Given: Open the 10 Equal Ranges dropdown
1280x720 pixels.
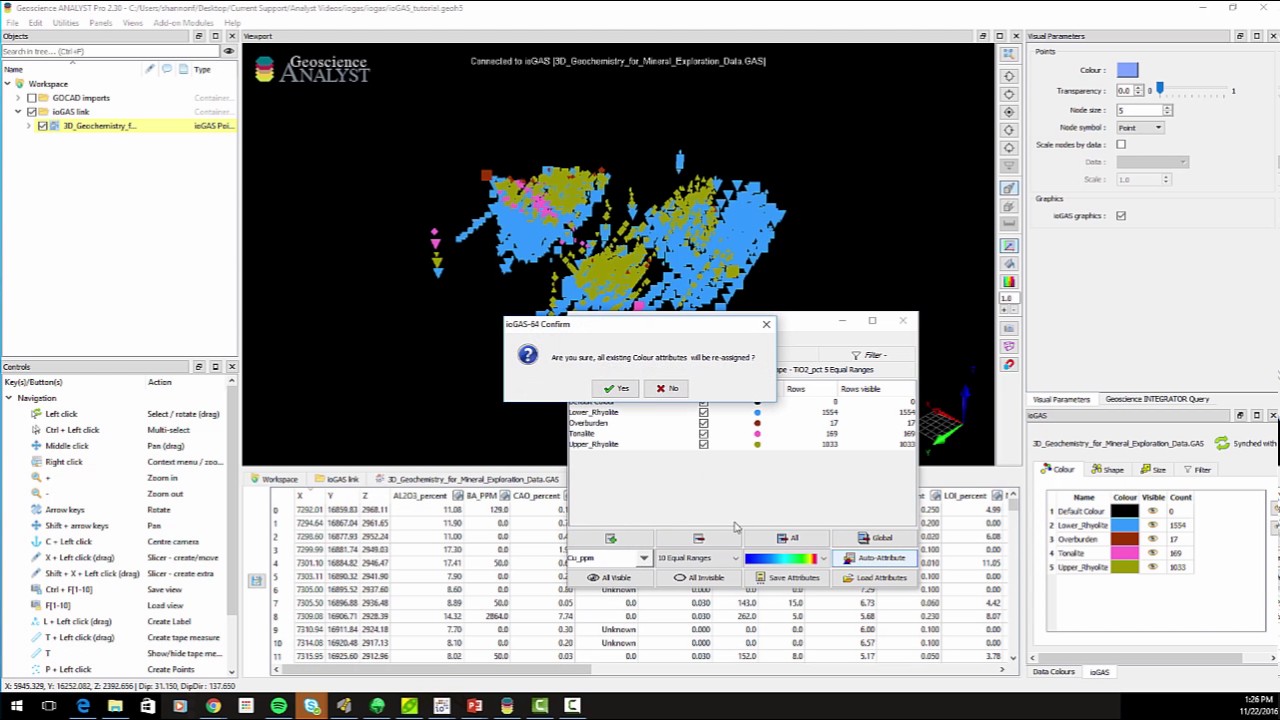Looking at the screenshot, I should pyautogui.click(x=698, y=558).
